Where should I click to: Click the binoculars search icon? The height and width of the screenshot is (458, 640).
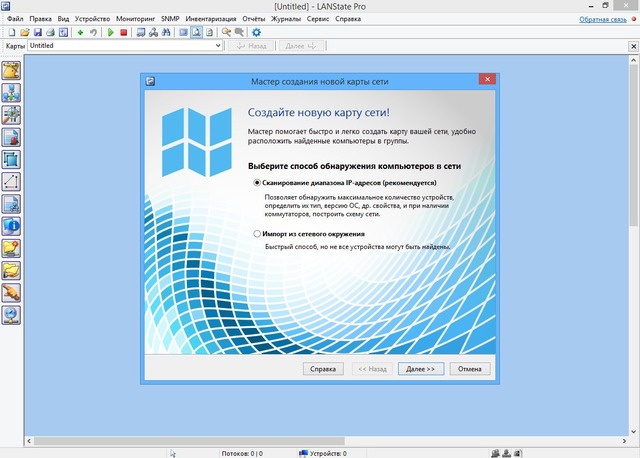(167, 32)
